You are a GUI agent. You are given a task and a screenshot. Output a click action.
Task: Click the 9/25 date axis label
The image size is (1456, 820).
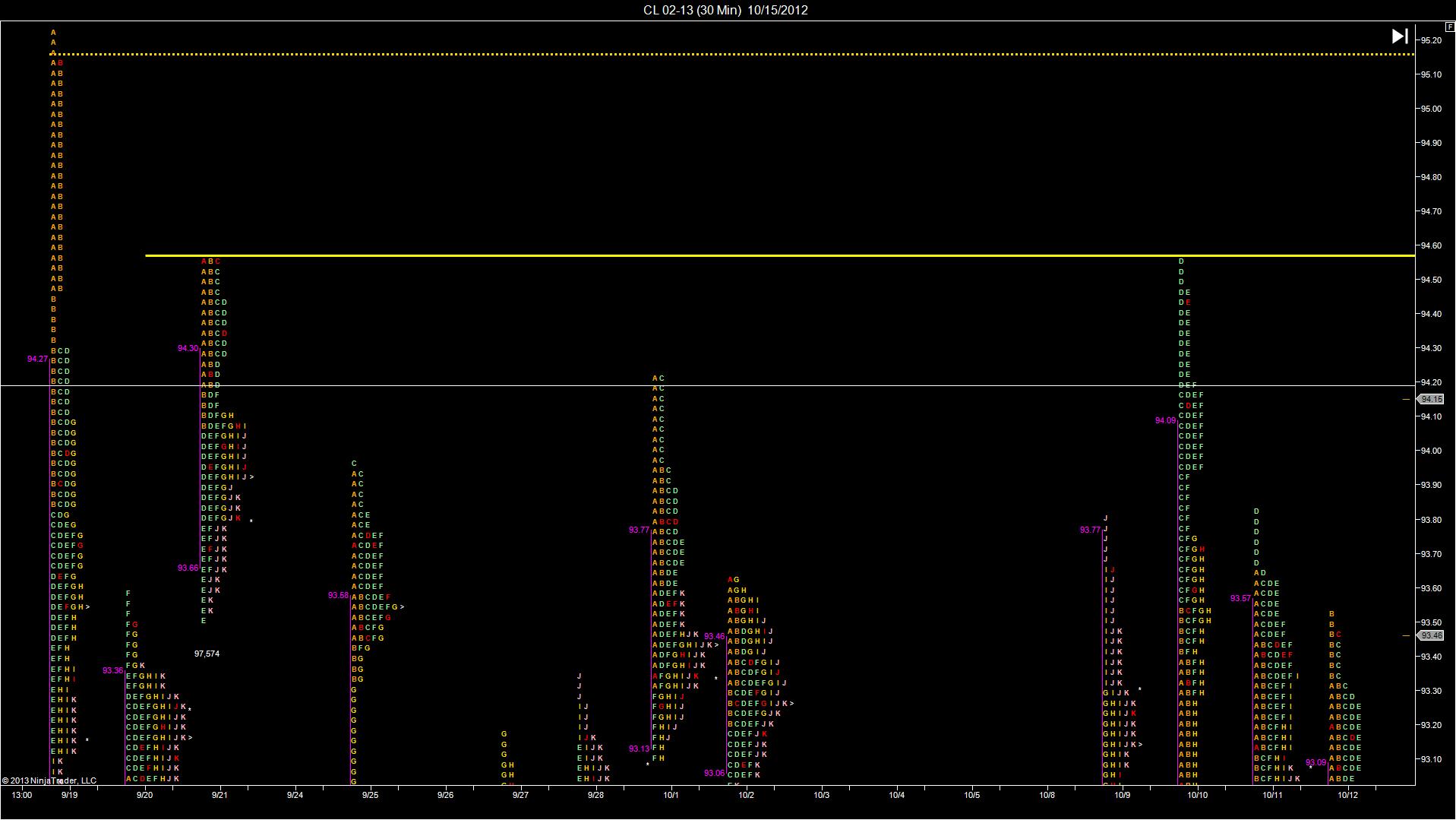pyautogui.click(x=370, y=795)
